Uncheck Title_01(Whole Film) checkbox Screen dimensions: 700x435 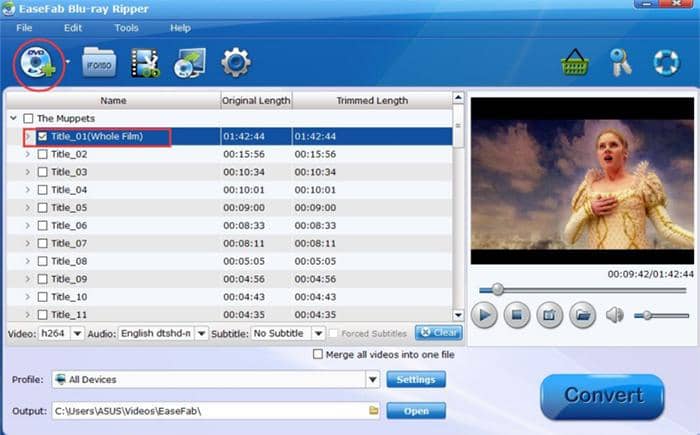pos(42,136)
